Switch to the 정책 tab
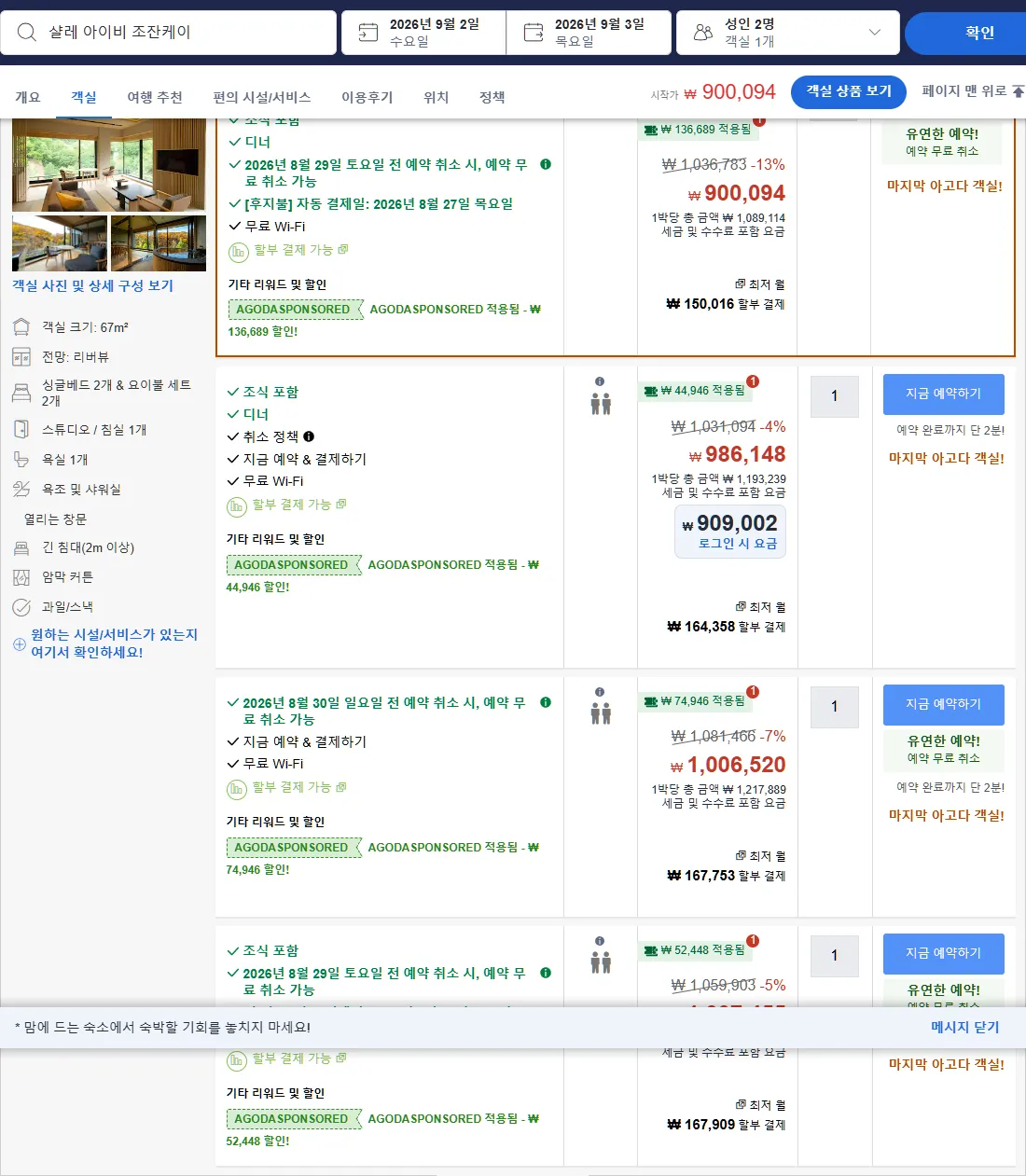 pyautogui.click(x=492, y=97)
